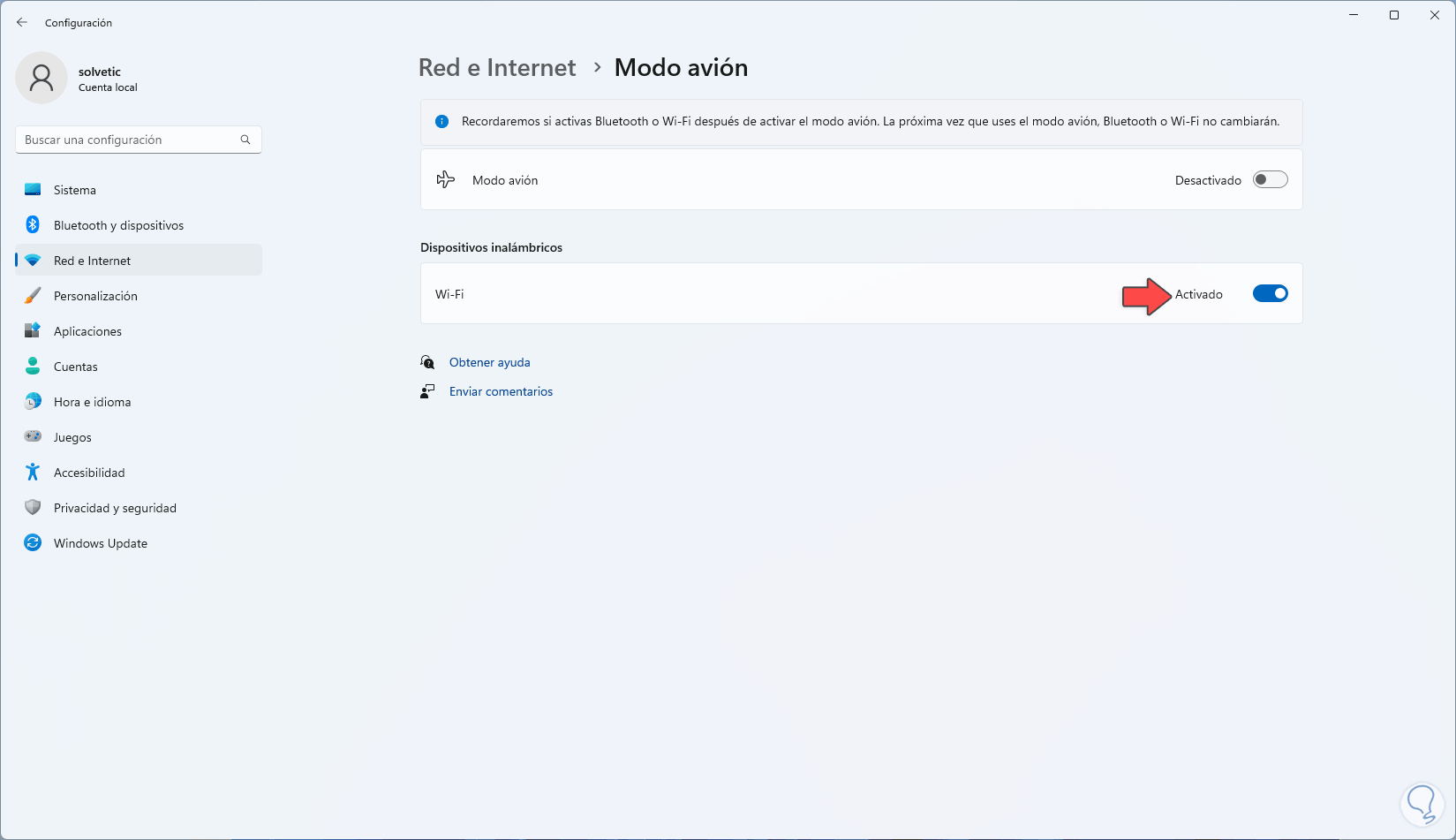Select Cuentas from sidebar menu
This screenshot has width=1456, height=840.
[76, 367]
